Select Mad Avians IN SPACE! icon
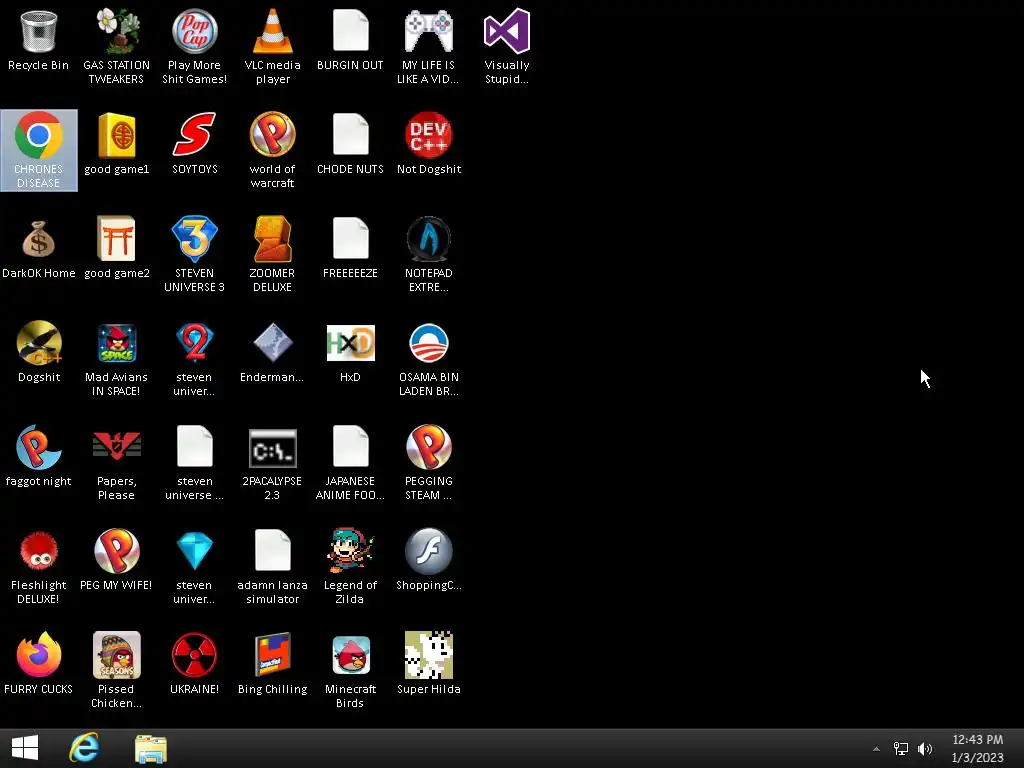 [x=116, y=343]
